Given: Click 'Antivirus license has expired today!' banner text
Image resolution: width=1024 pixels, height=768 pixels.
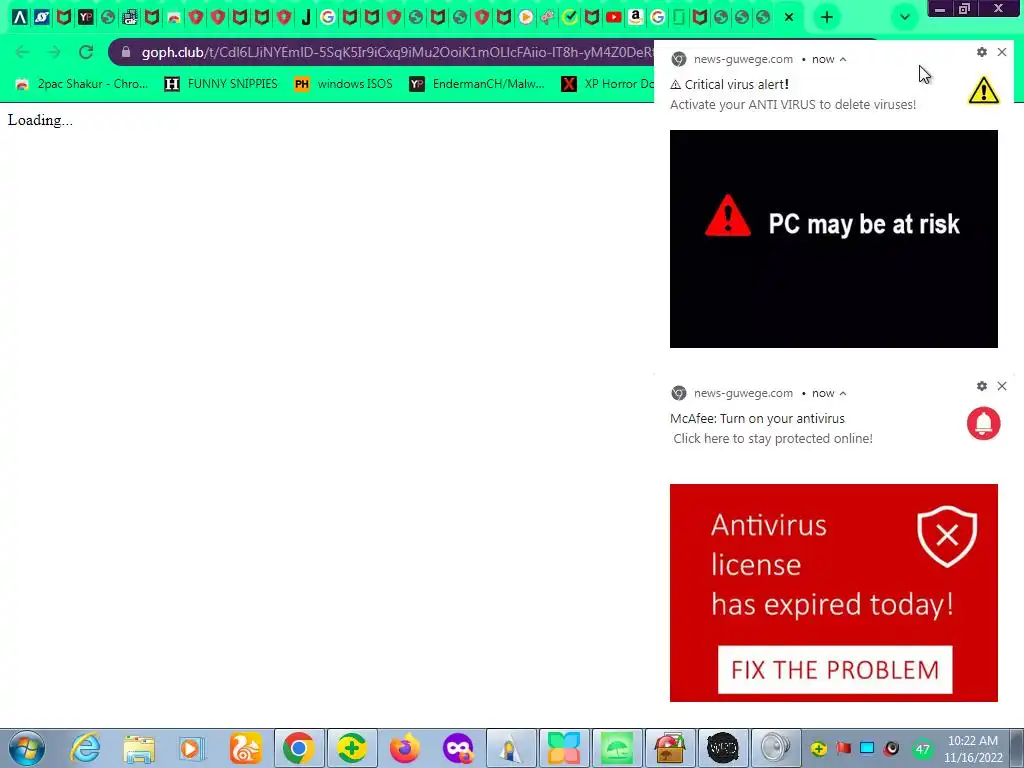Looking at the screenshot, I should pos(832,565).
